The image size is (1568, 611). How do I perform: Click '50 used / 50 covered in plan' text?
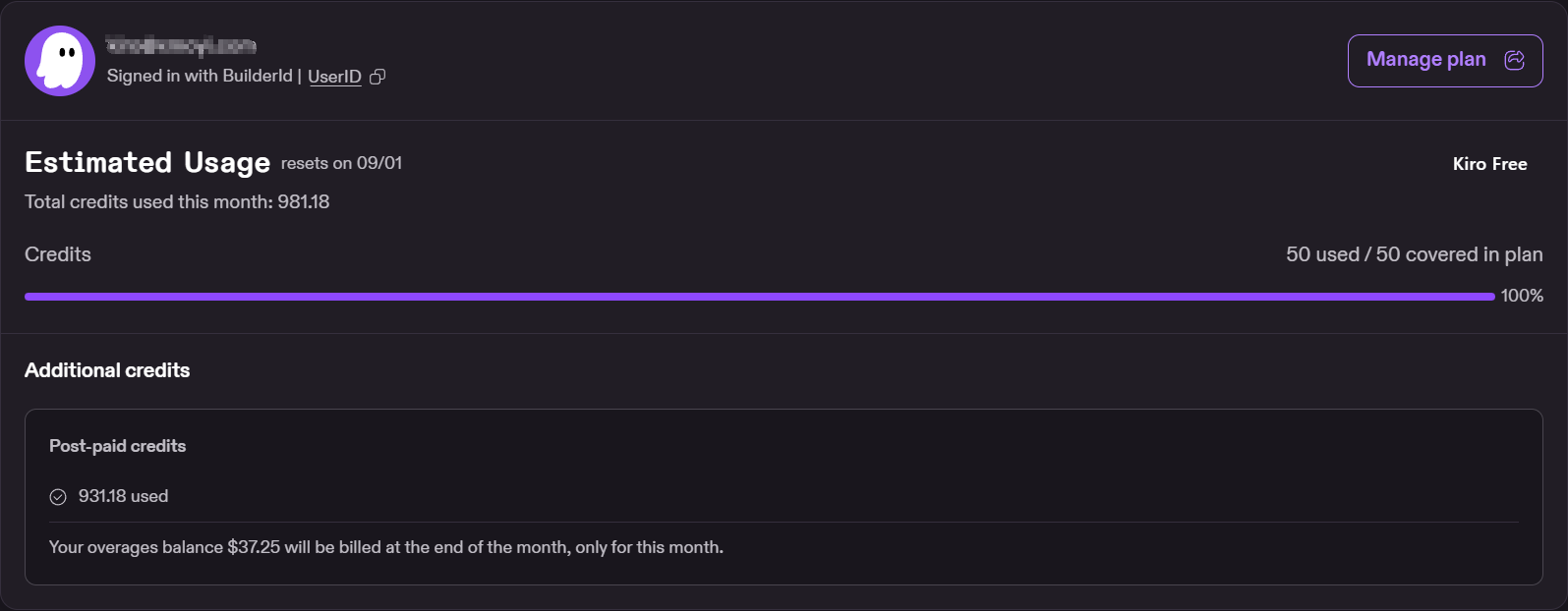click(x=1414, y=254)
